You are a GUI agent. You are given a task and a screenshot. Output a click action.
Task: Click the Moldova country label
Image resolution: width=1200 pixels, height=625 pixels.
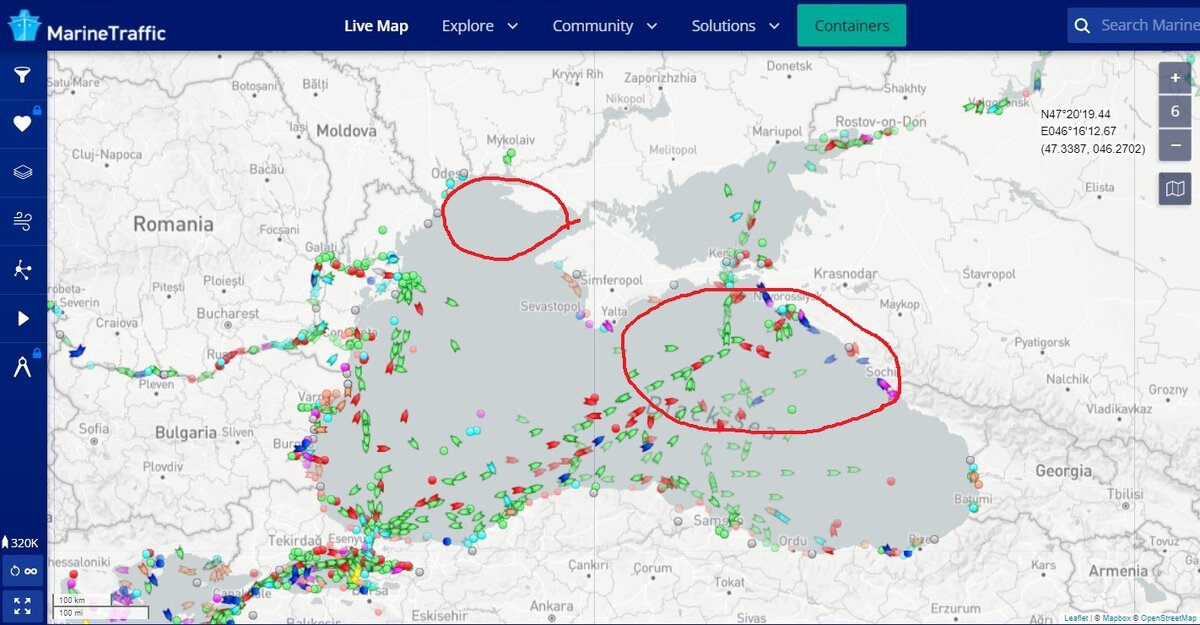click(x=346, y=130)
